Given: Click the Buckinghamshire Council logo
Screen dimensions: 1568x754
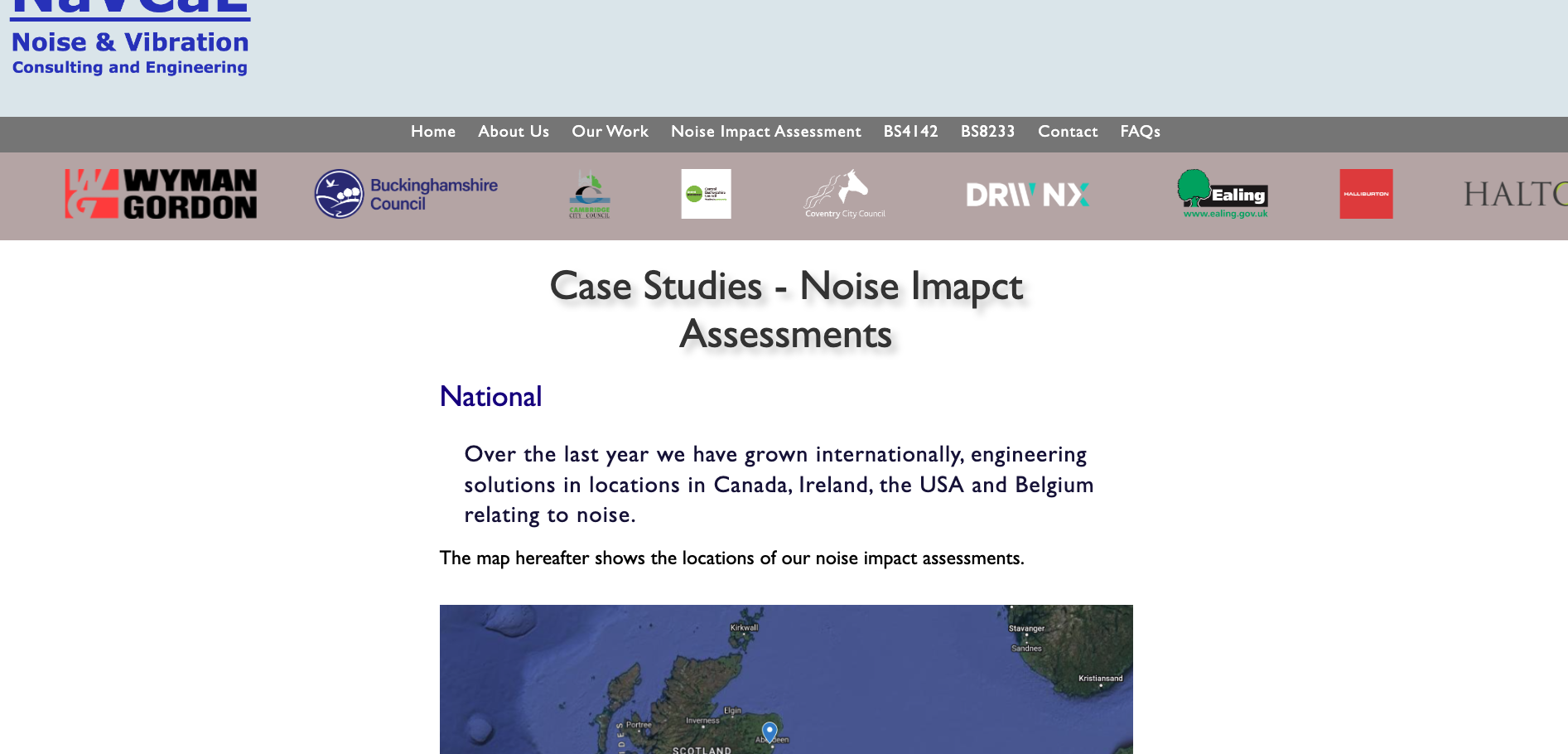Looking at the screenshot, I should click(406, 194).
